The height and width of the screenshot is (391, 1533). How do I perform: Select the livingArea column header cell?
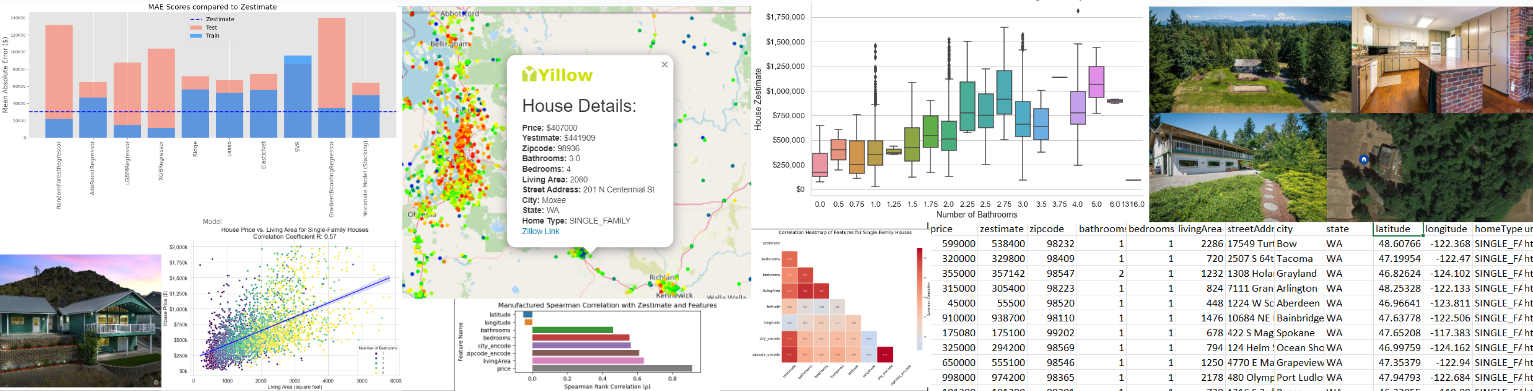(x=1200, y=229)
